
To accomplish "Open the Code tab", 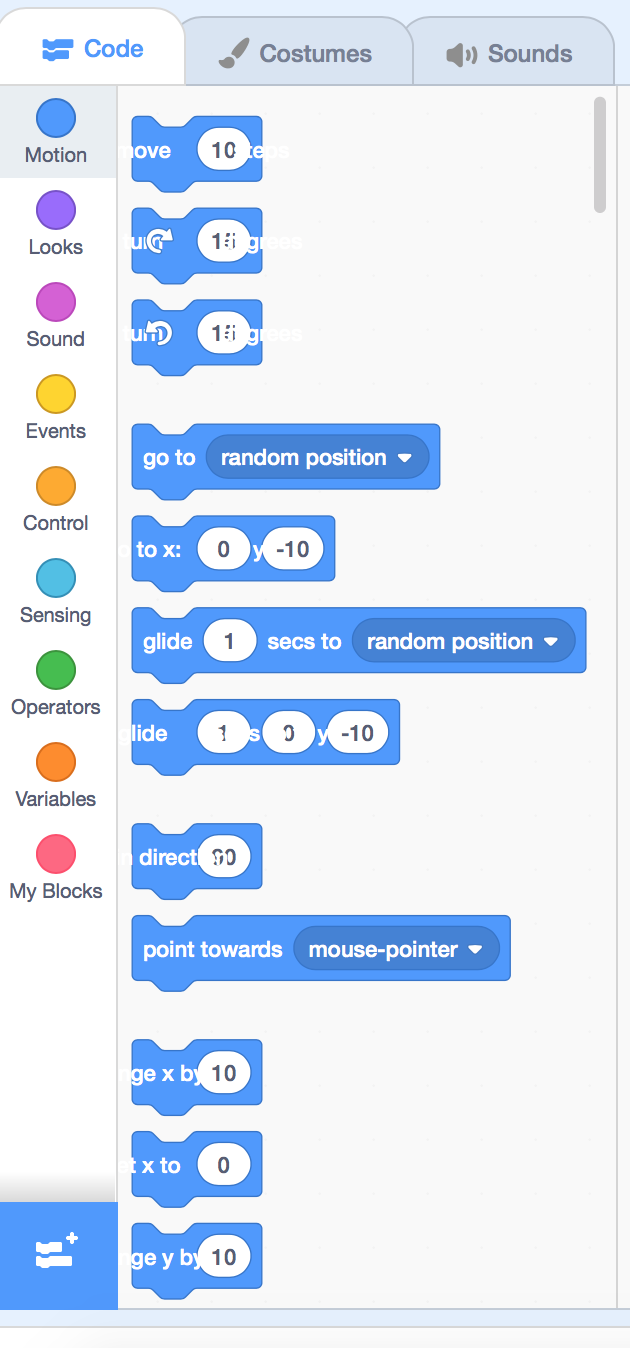I will click(93, 49).
